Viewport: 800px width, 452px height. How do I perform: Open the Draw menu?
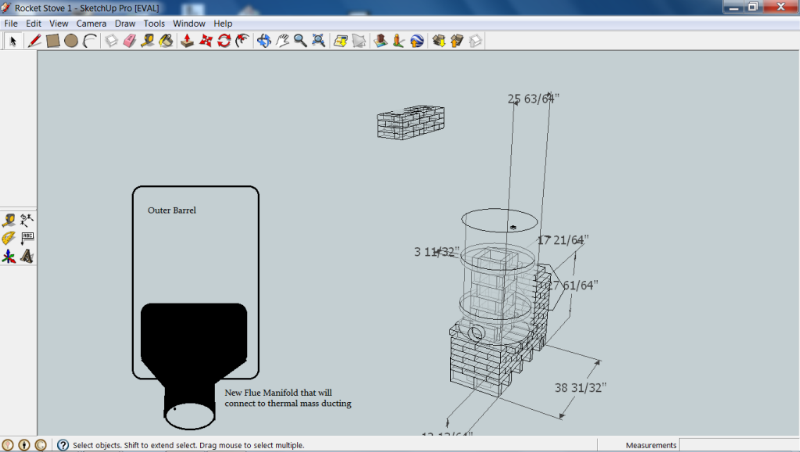point(125,23)
